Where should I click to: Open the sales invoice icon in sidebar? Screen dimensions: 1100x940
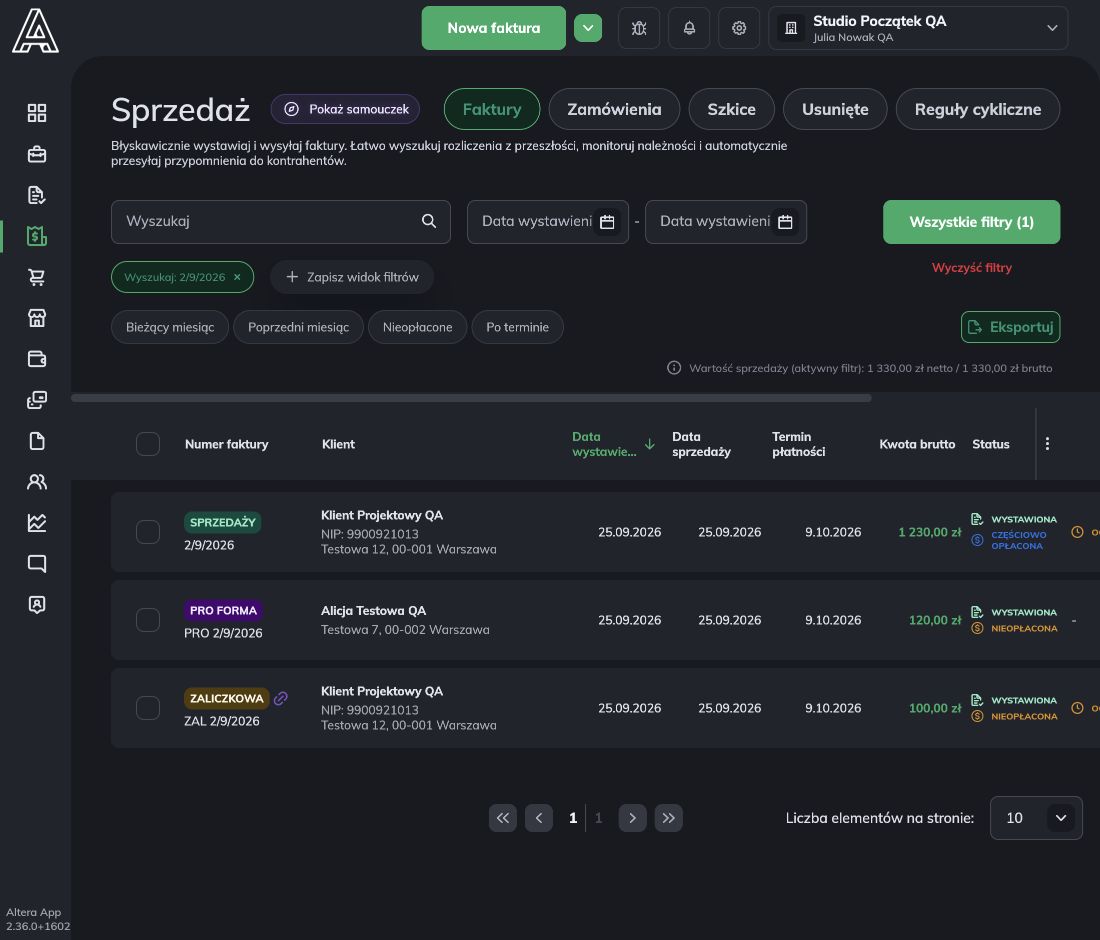coord(36,236)
